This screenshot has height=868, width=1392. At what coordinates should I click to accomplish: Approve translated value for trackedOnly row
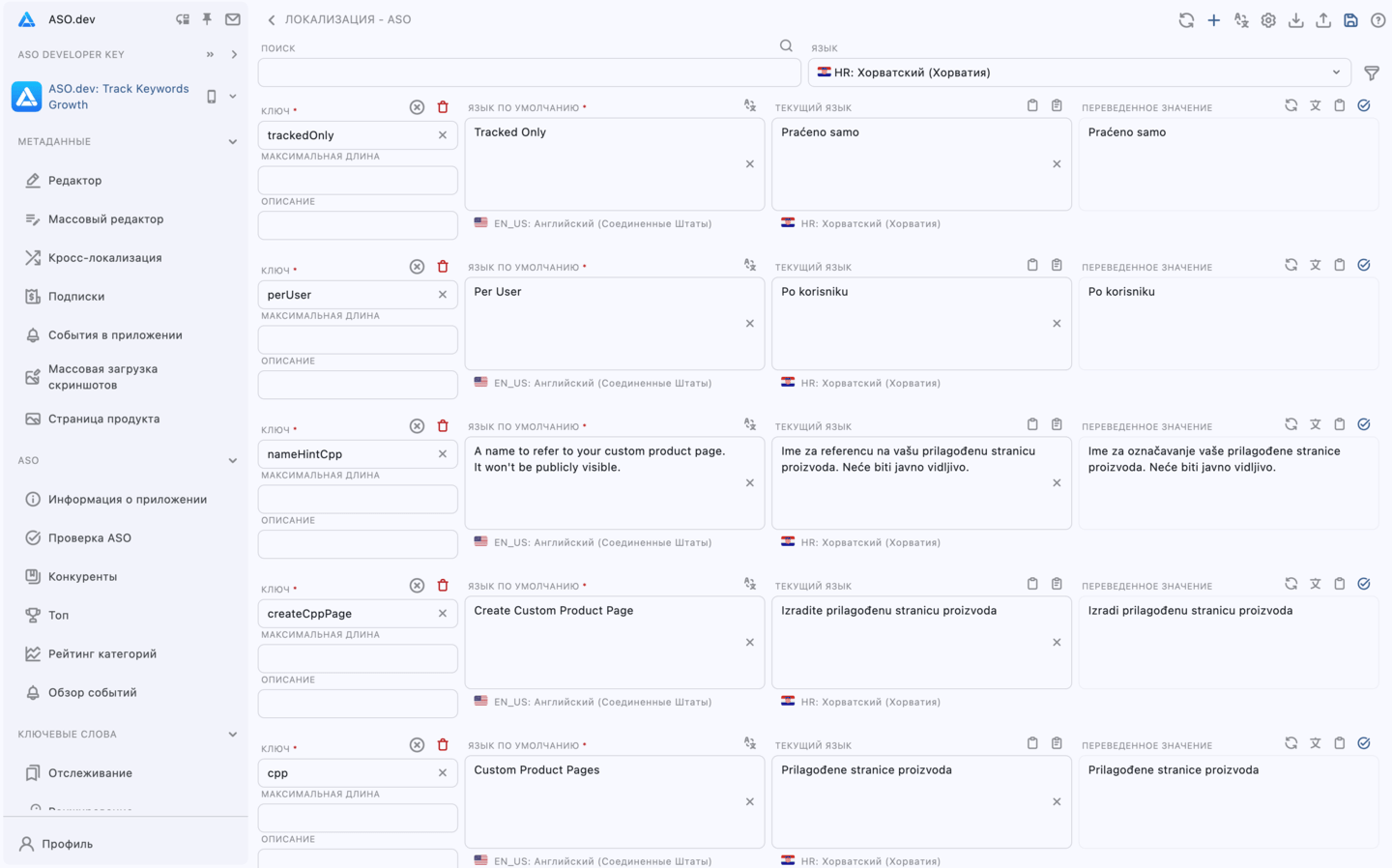click(x=1364, y=105)
